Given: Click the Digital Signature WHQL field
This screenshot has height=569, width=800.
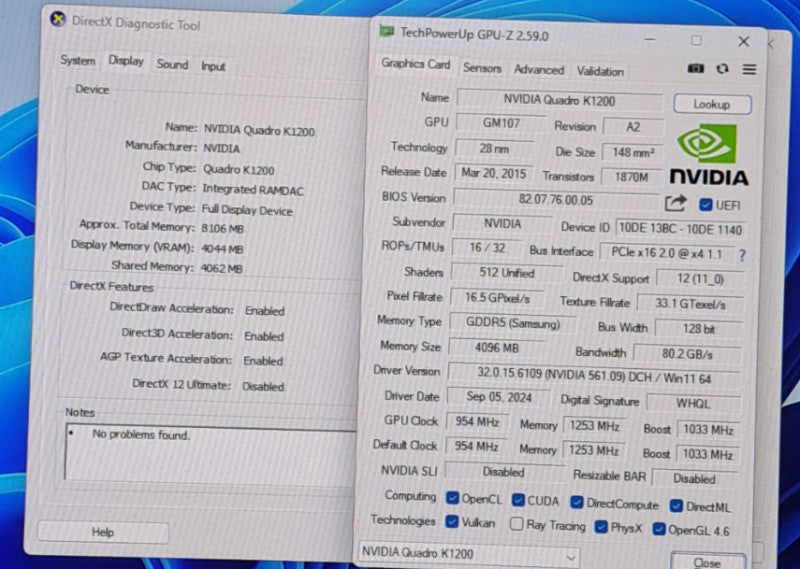Looking at the screenshot, I should (693, 403).
